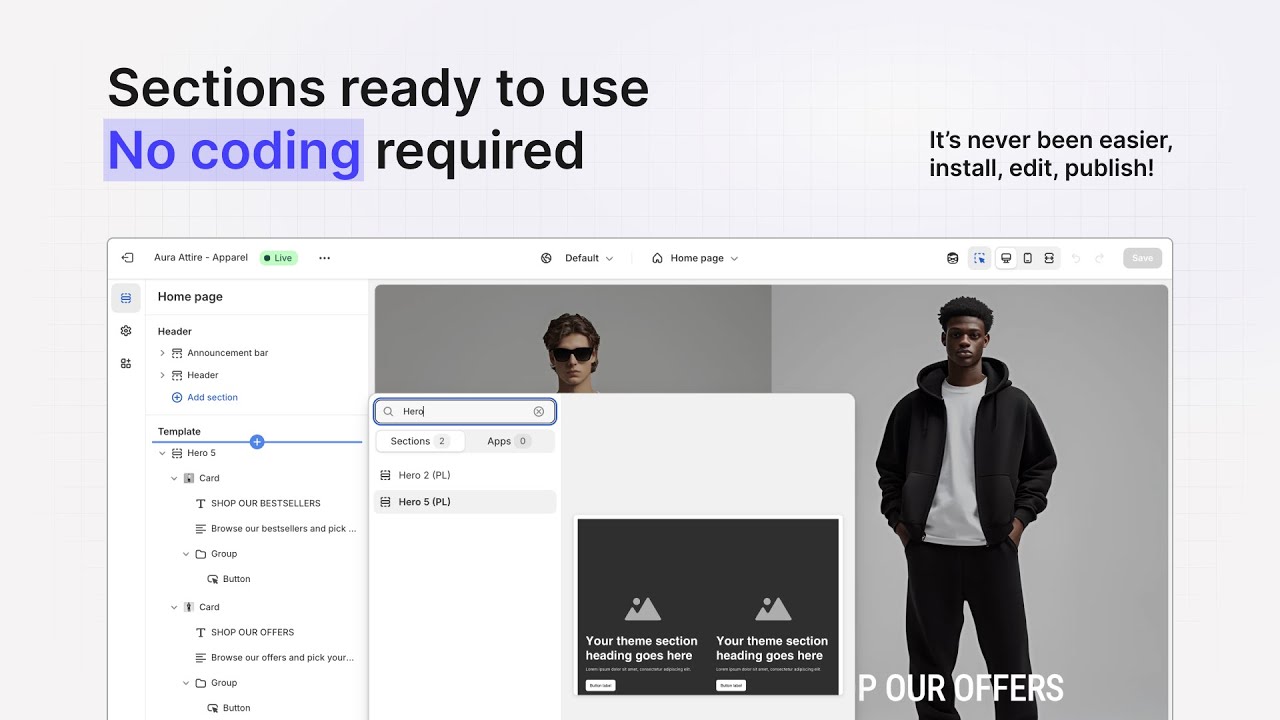Screen dimensions: 1280x720
Task: Click the Save button
Action: click(1142, 258)
